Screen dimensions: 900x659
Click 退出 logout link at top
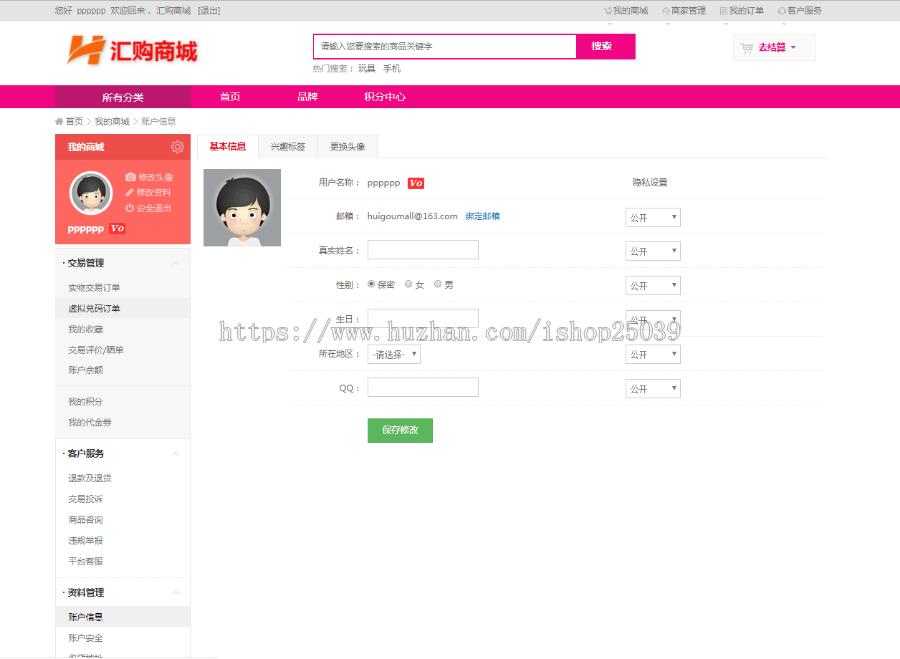pyautogui.click(x=209, y=10)
